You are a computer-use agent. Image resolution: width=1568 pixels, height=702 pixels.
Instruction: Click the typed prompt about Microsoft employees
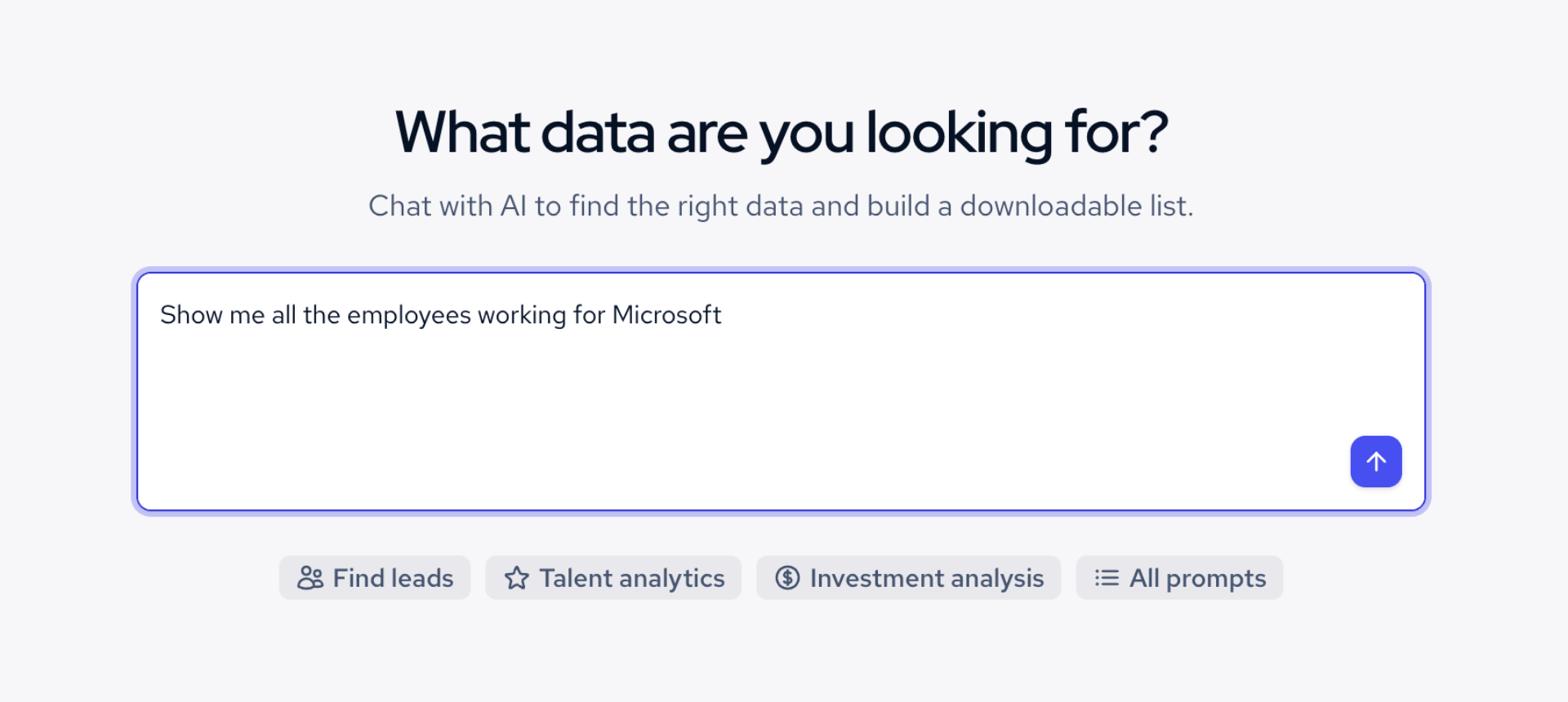pyautogui.click(x=441, y=315)
